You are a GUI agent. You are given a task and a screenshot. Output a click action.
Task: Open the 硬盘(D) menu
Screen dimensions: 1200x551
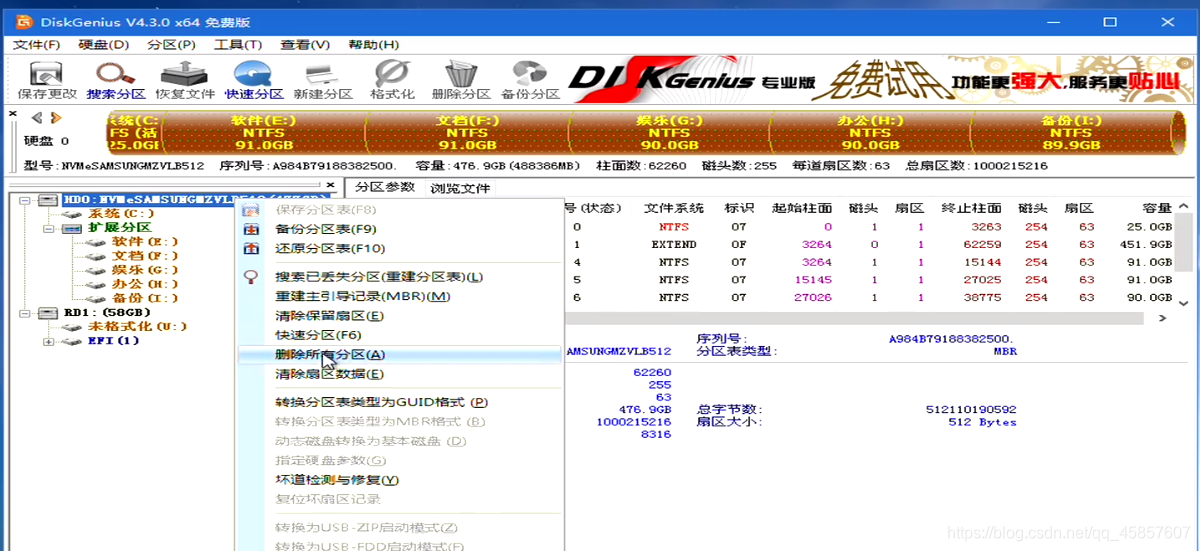[x=104, y=44]
